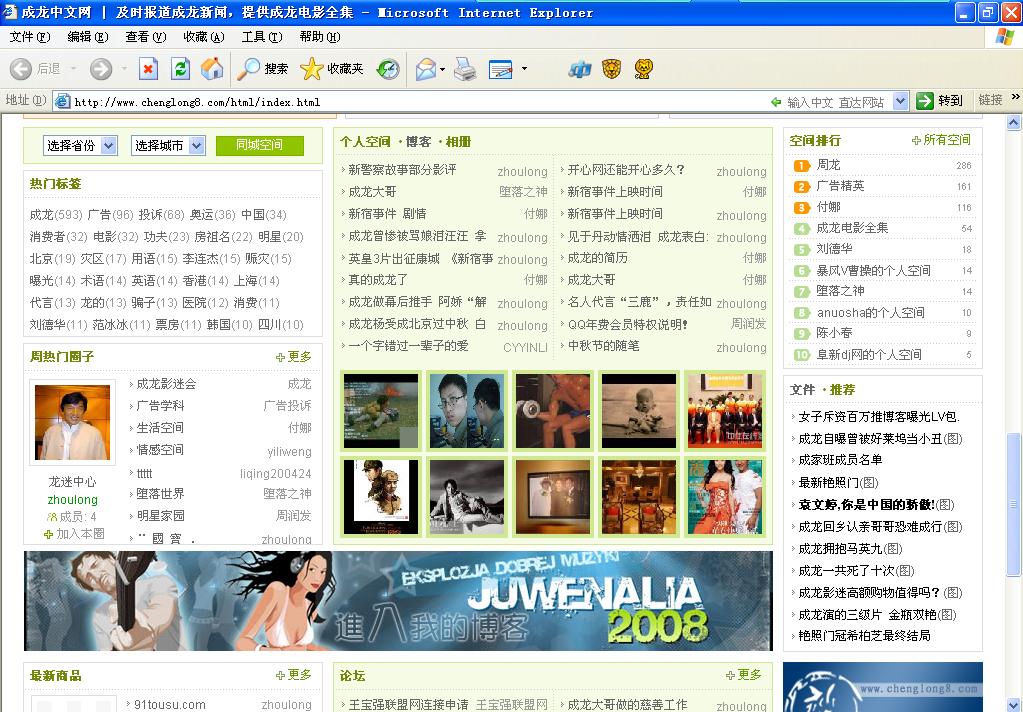Click 更多 link in 周热门圈子
Viewport: 1023px width, 712px height.
pos(299,357)
